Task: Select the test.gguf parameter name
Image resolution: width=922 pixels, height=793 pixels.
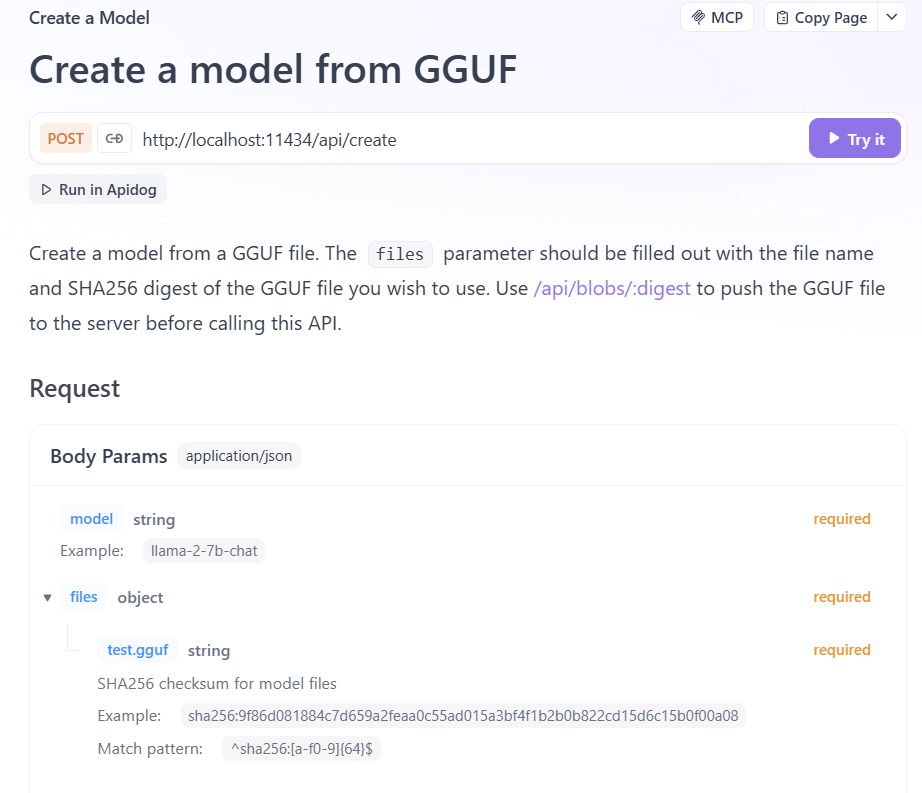Action: tap(138, 650)
